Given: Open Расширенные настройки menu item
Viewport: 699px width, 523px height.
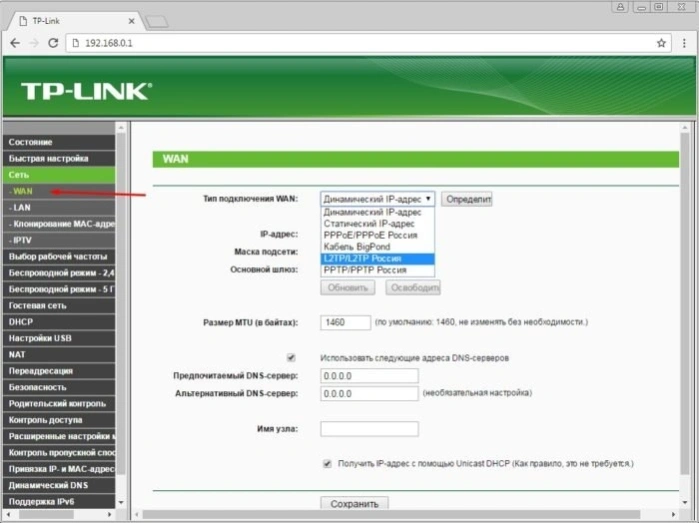Looking at the screenshot, I should 59,437.
